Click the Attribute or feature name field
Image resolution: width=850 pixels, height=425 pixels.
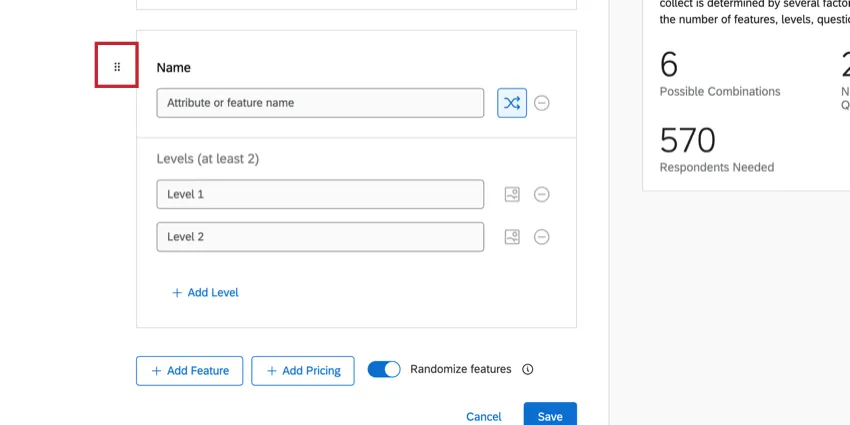click(x=320, y=103)
